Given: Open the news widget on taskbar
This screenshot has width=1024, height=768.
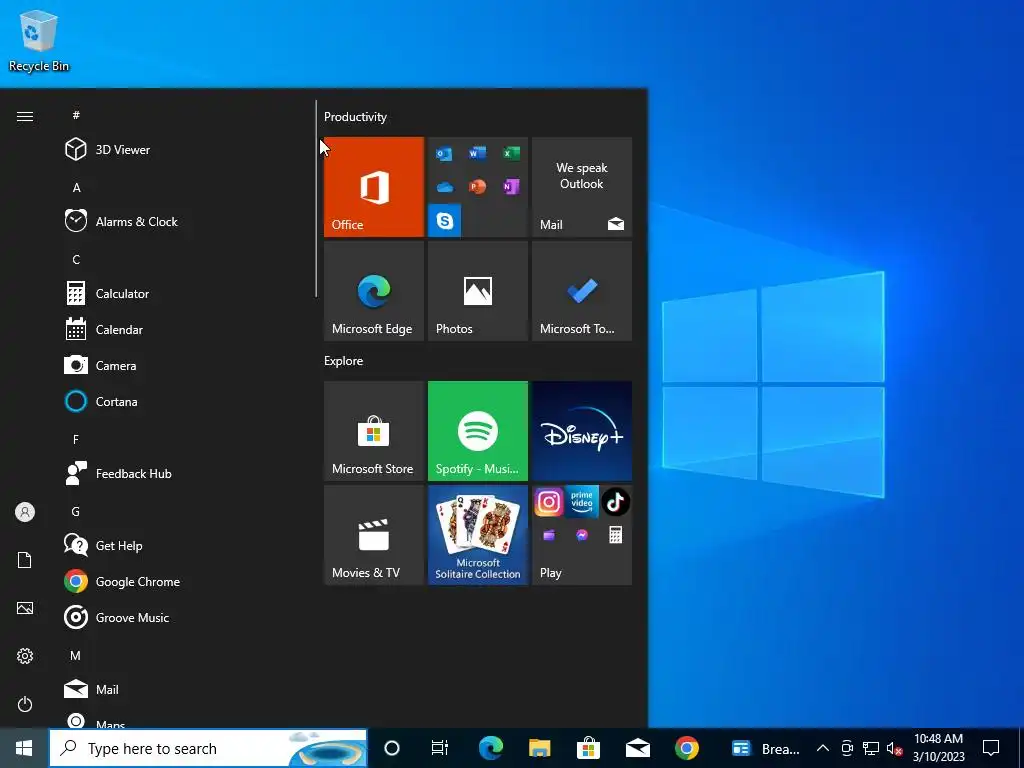Looking at the screenshot, I should click(765, 748).
